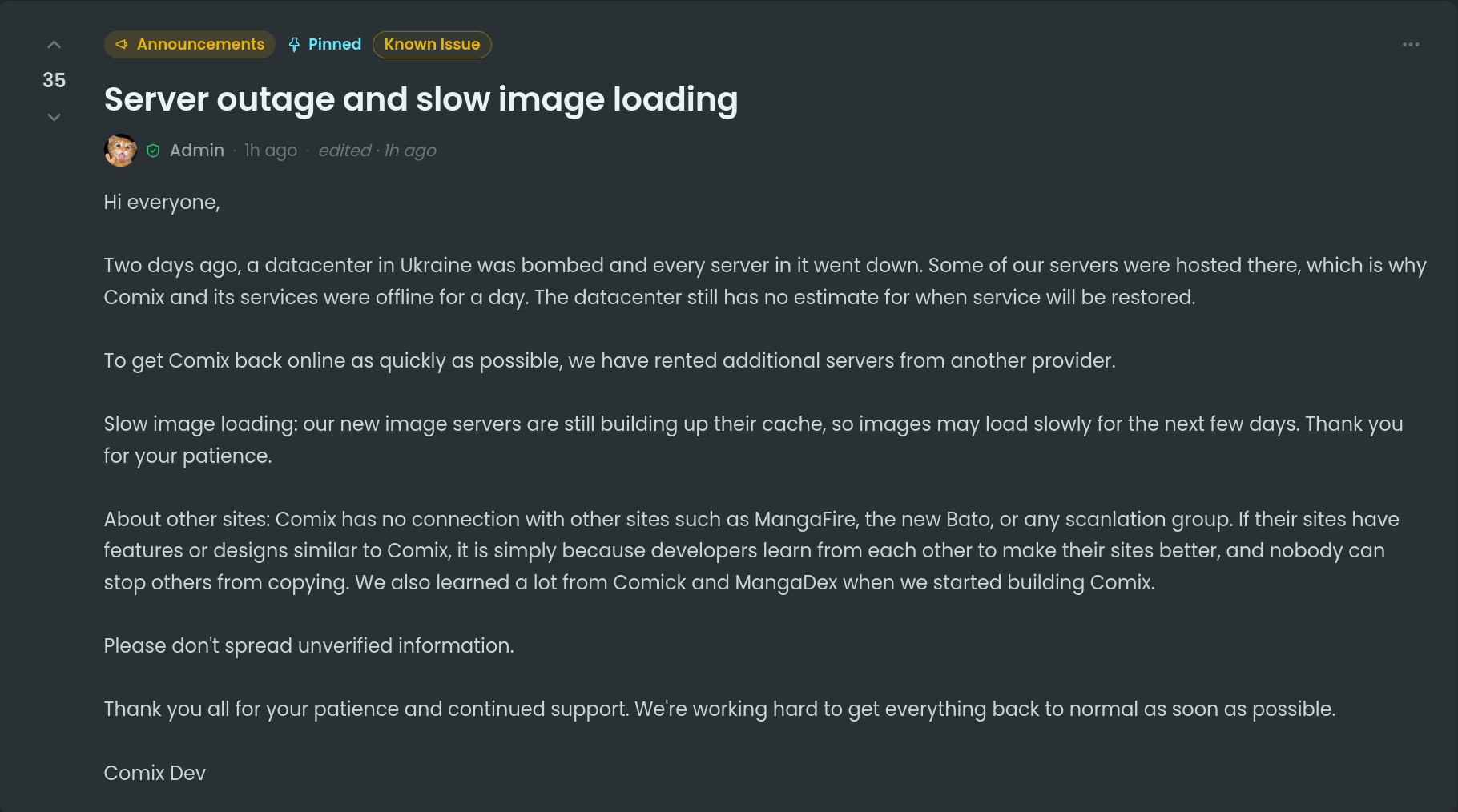Click the Slow image loading paragraph
Viewport: 1458px width, 812px height.
tap(753, 440)
